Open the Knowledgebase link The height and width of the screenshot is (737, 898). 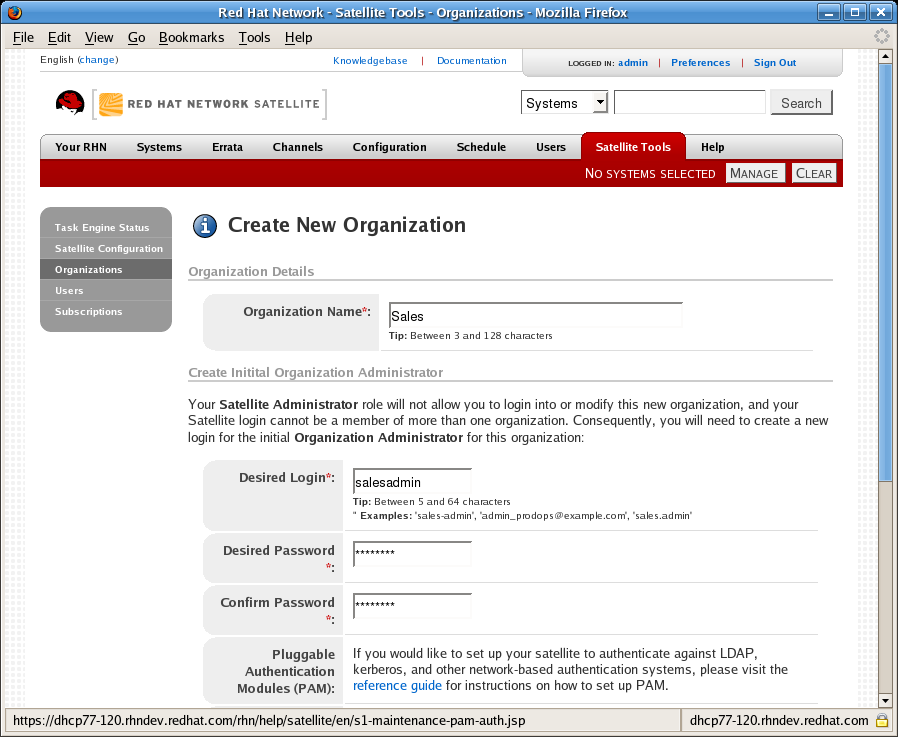click(x=370, y=61)
